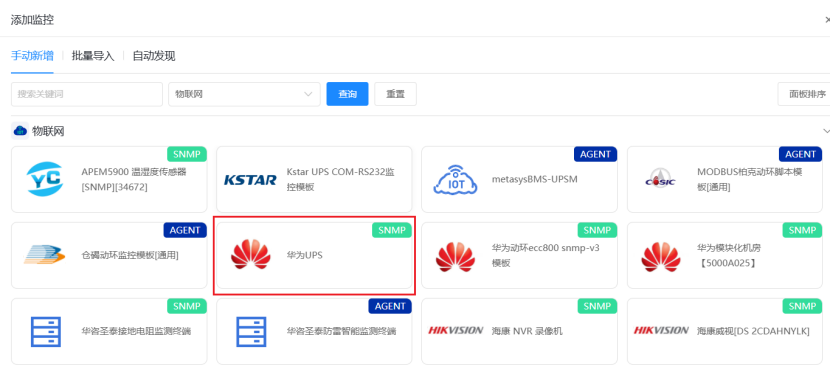Image resolution: width=830 pixels, height=370 pixels.
Task: Click the blue server icon for 华咨圣泰接地电阻监测终端
Action: (45, 331)
